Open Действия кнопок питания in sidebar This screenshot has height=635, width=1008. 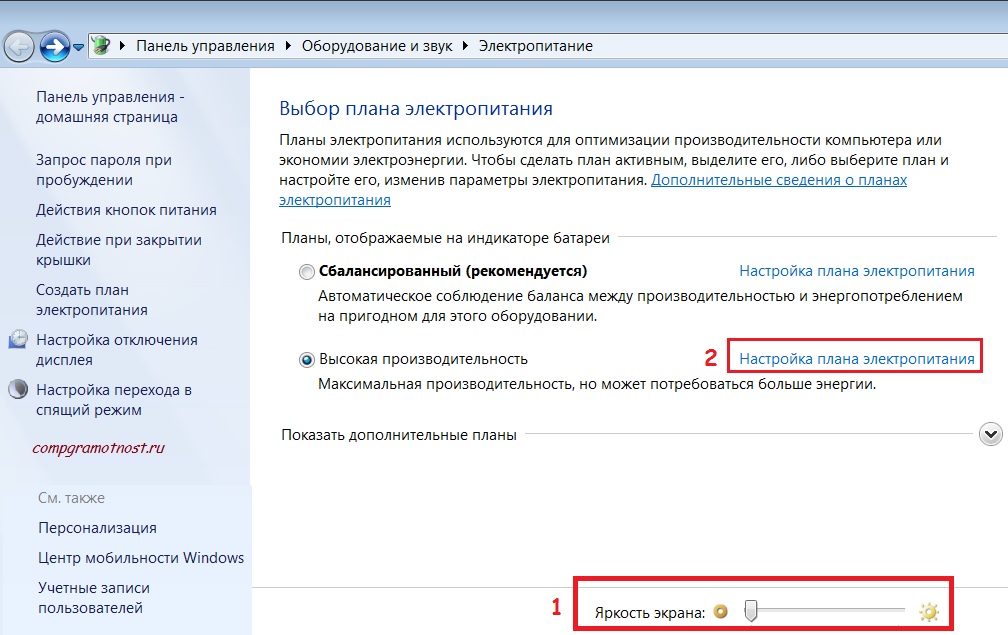tap(126, 210)
